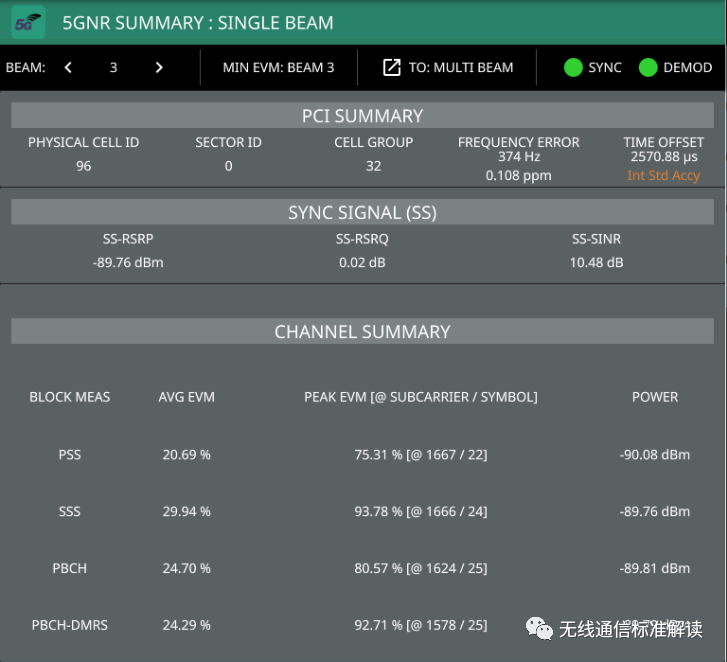Click the green SYNC indicator light

point(573,68)
